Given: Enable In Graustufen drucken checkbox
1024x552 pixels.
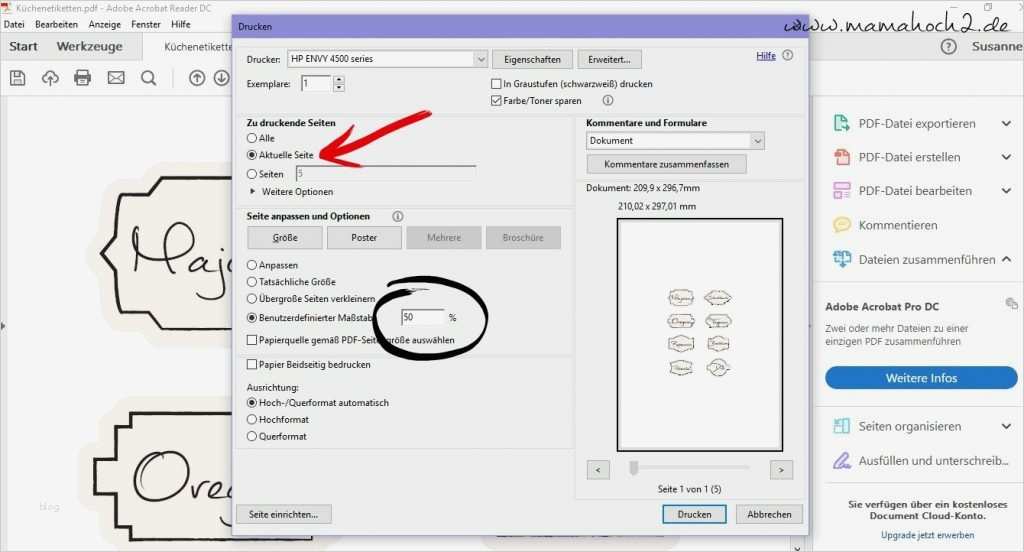Looking at the screenshot, I should 496,84.
